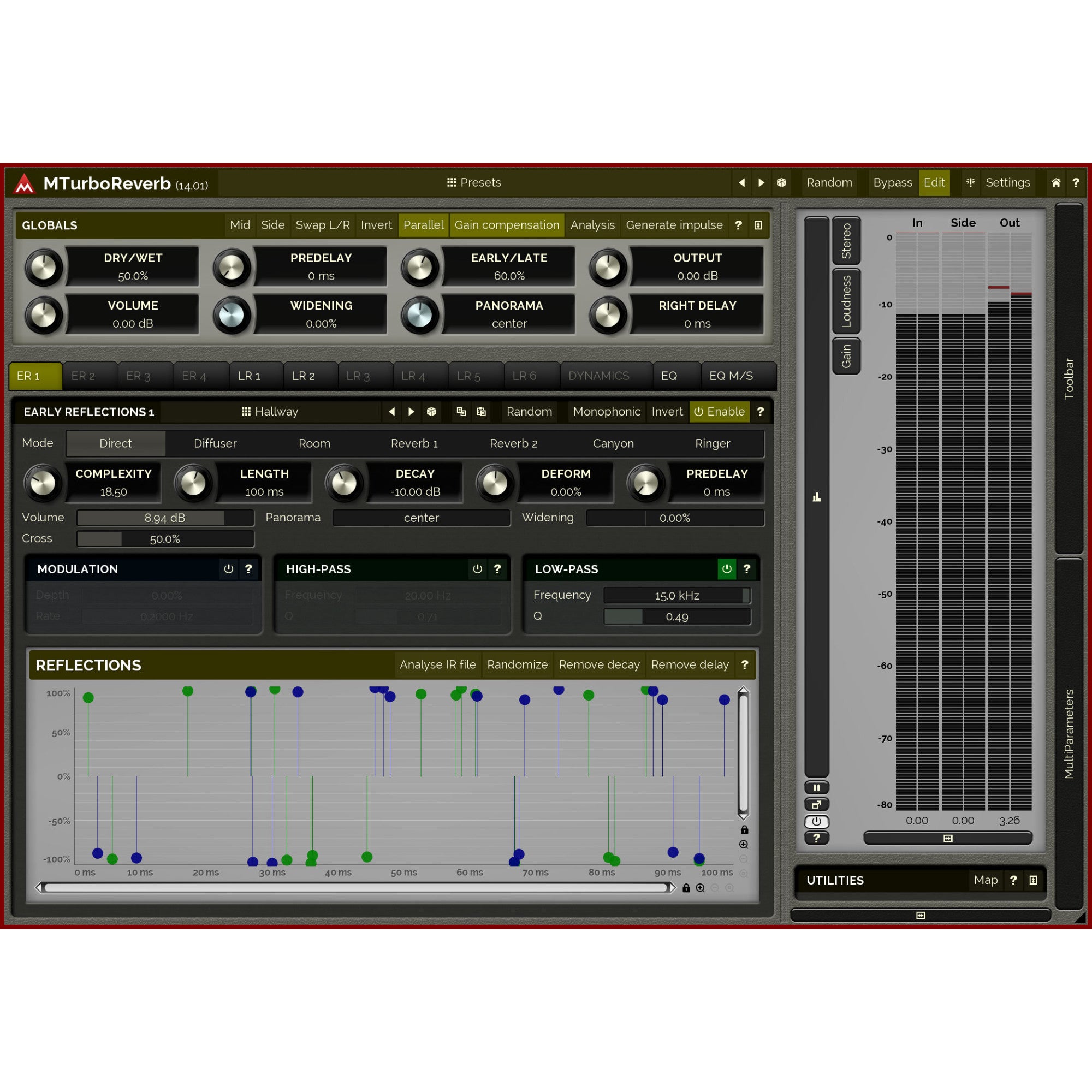Click the Generate impulse button
Screen dimensions: 1092x1092
pyautogui.click(x=674, y=225)
